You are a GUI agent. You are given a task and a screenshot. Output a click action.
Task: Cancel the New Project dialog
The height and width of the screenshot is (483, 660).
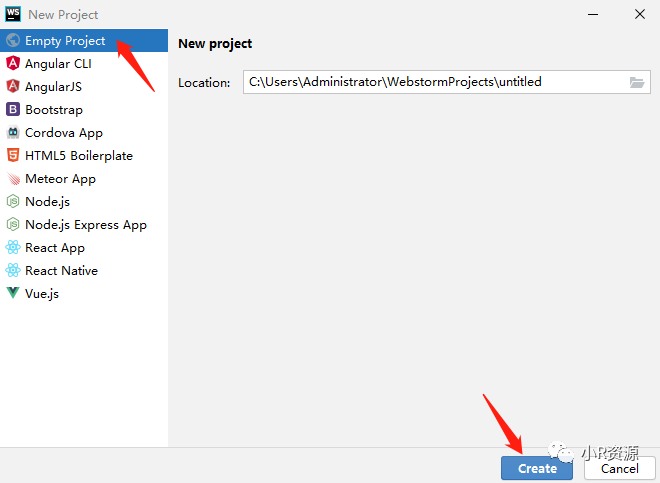620,468
